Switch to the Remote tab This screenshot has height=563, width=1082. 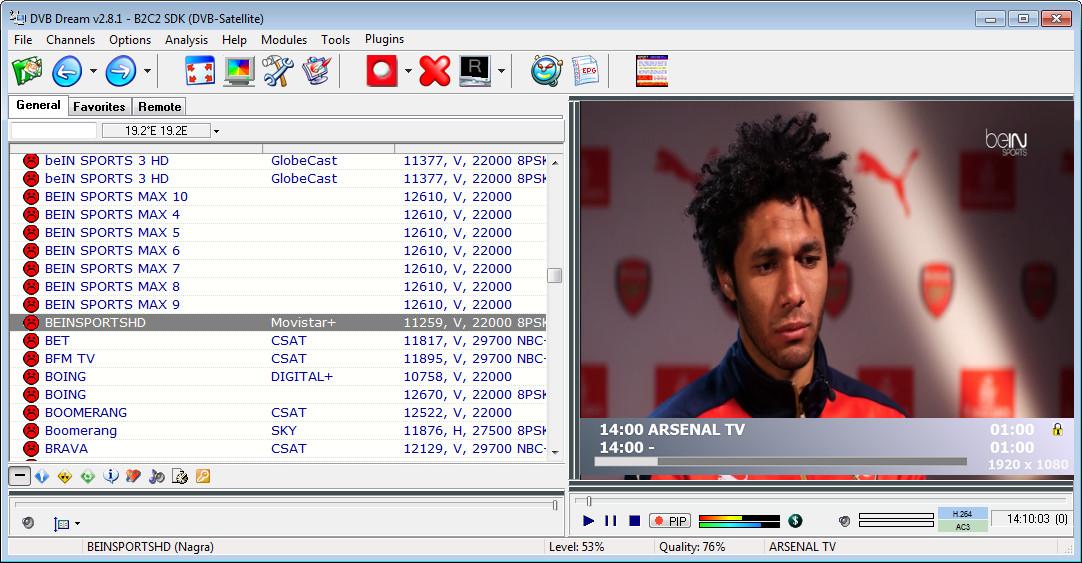pyautogui.click(x=159, y=107)
